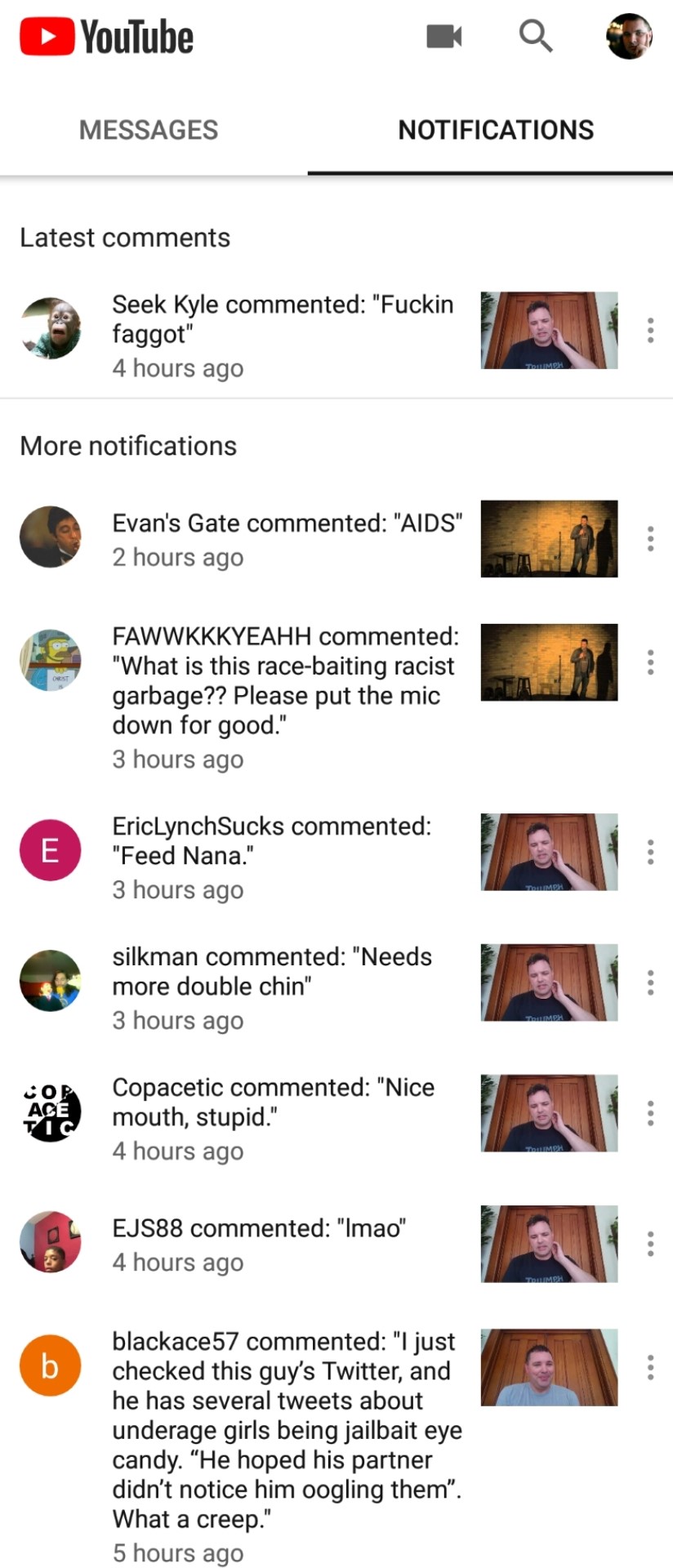Open the three-dot menu beside the silkman comment
The width and height of the screenshot is (673, 1568).
(x=650, y=982)
